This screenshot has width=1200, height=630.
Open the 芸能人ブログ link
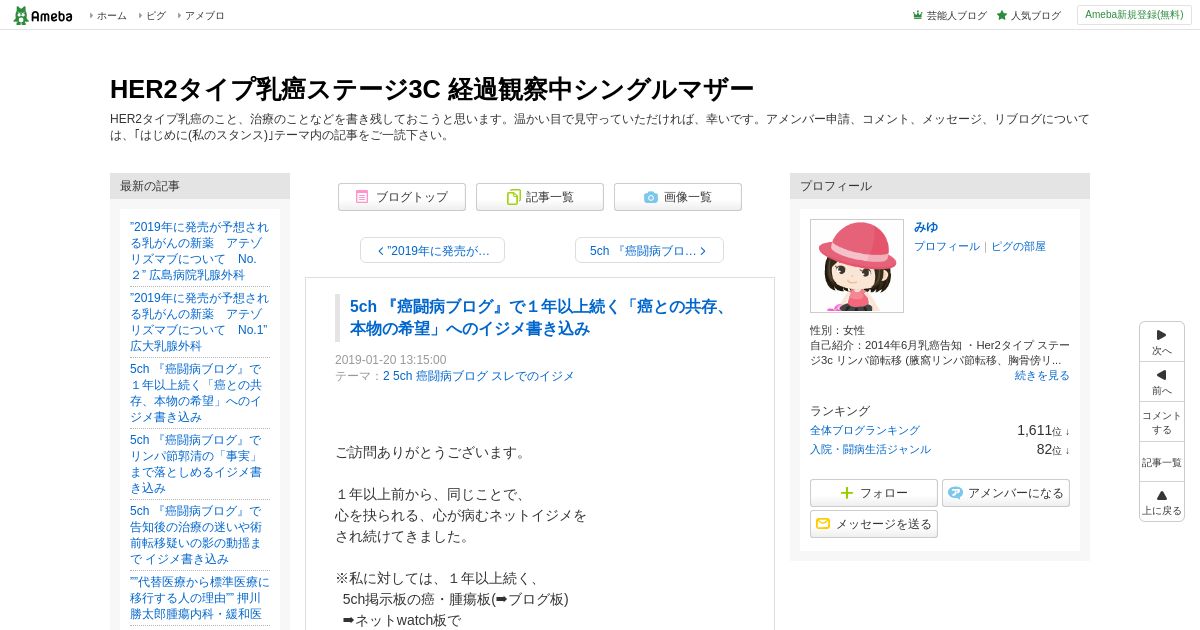(956, 16)
